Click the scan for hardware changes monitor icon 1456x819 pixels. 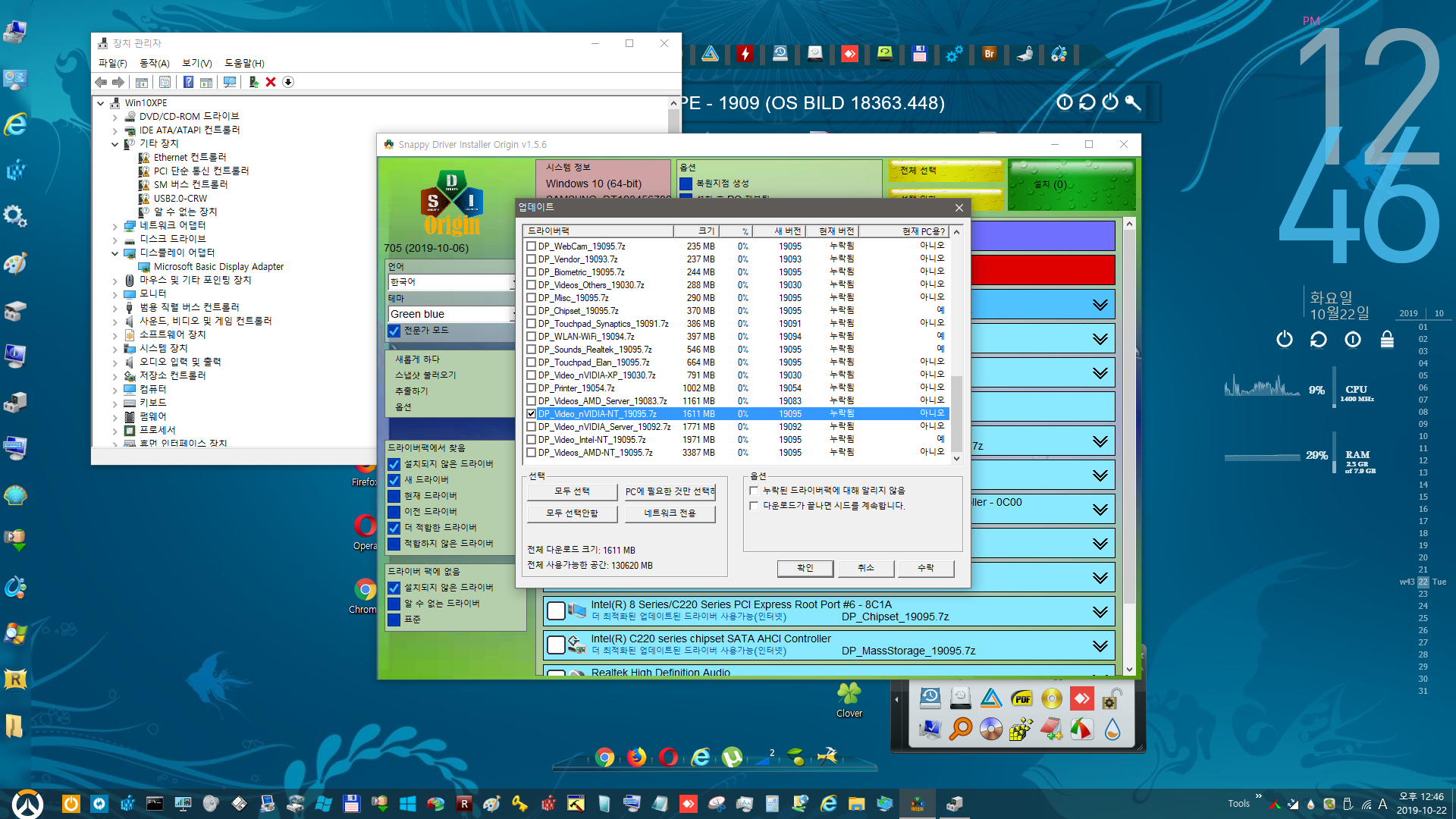[230, 82]
